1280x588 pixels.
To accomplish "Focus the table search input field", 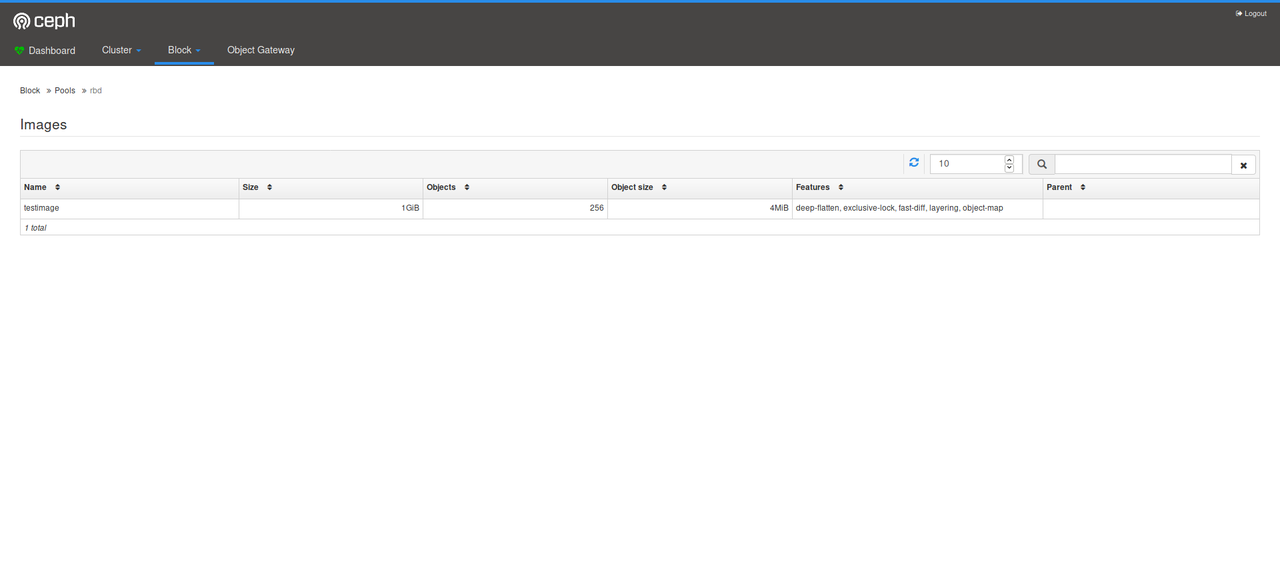I will (x=1142, y=165).
